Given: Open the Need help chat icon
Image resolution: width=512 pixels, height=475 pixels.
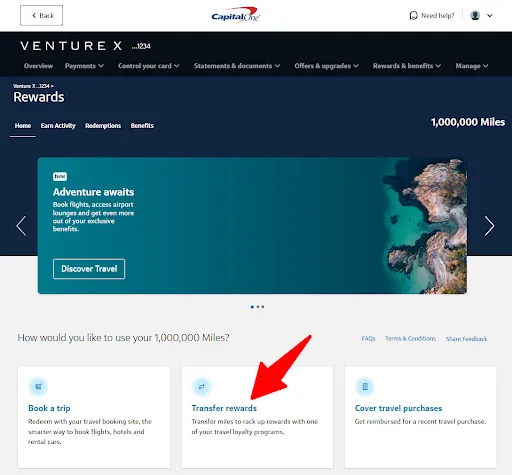Looking at the screenshot, I should [413, 16].
